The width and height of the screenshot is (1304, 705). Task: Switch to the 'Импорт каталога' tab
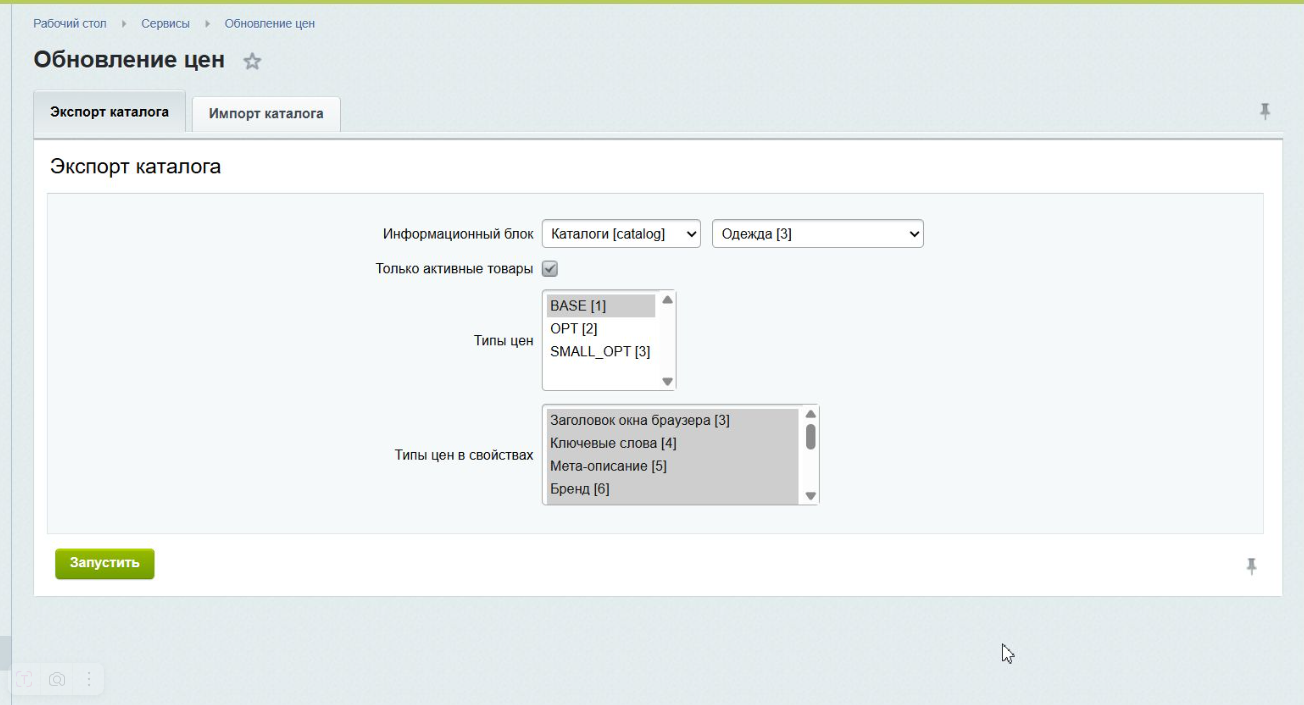click(266, 114)
